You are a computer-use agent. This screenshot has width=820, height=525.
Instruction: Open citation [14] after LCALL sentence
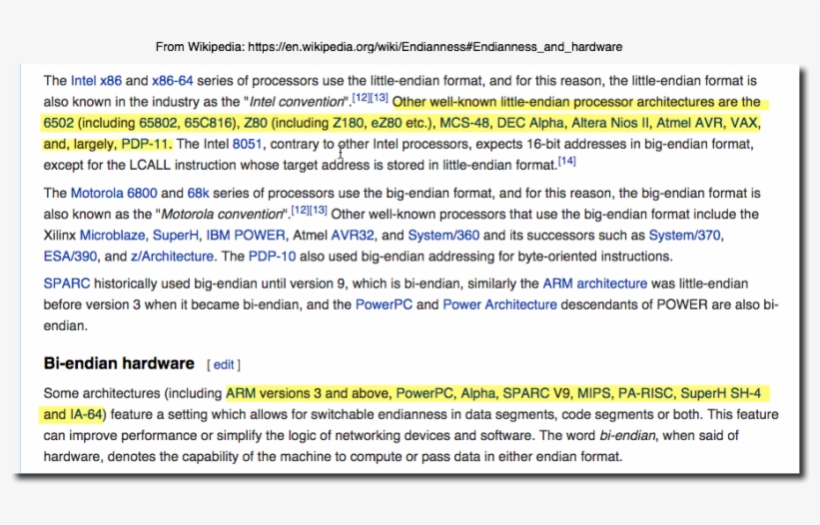coord(567,161)
